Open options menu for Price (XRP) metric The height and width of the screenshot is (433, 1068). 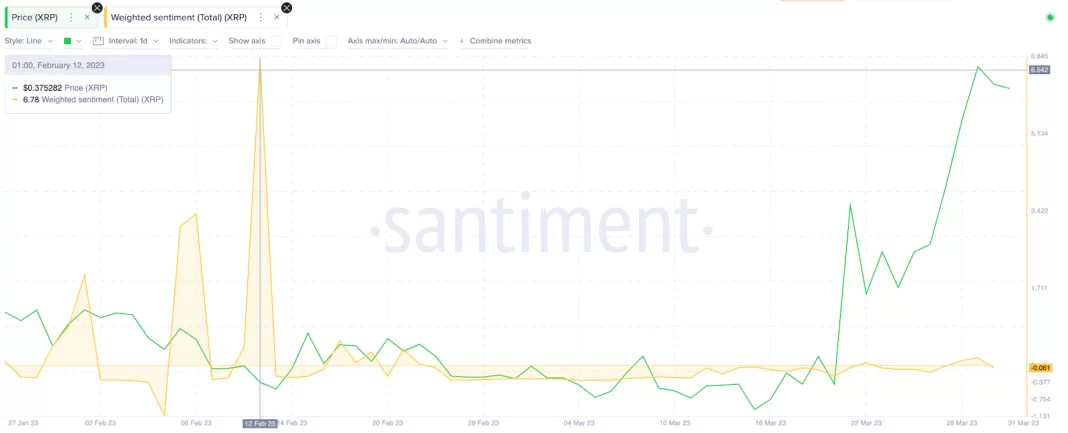71,17
